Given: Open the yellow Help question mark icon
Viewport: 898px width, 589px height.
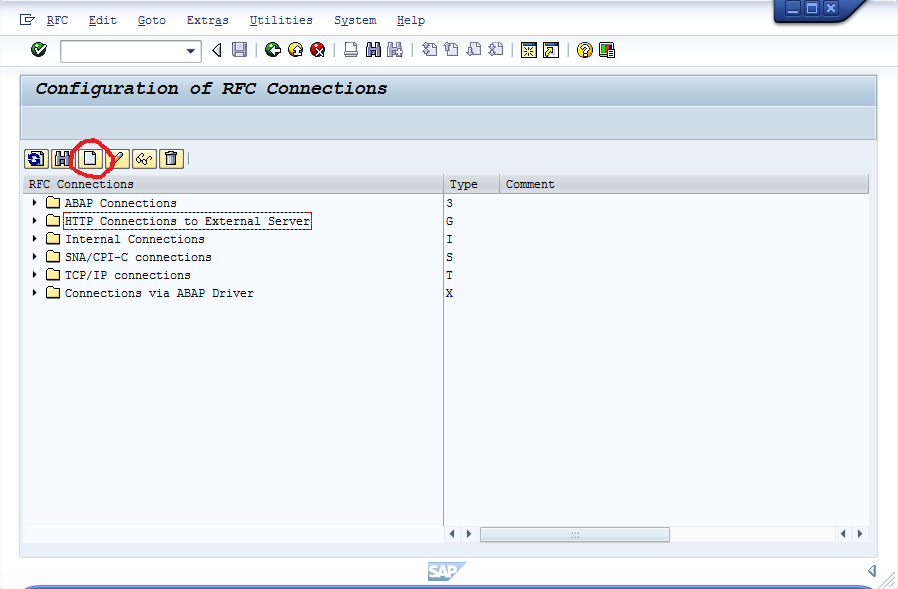Looking at the screenshot, I should pos(584,50).
